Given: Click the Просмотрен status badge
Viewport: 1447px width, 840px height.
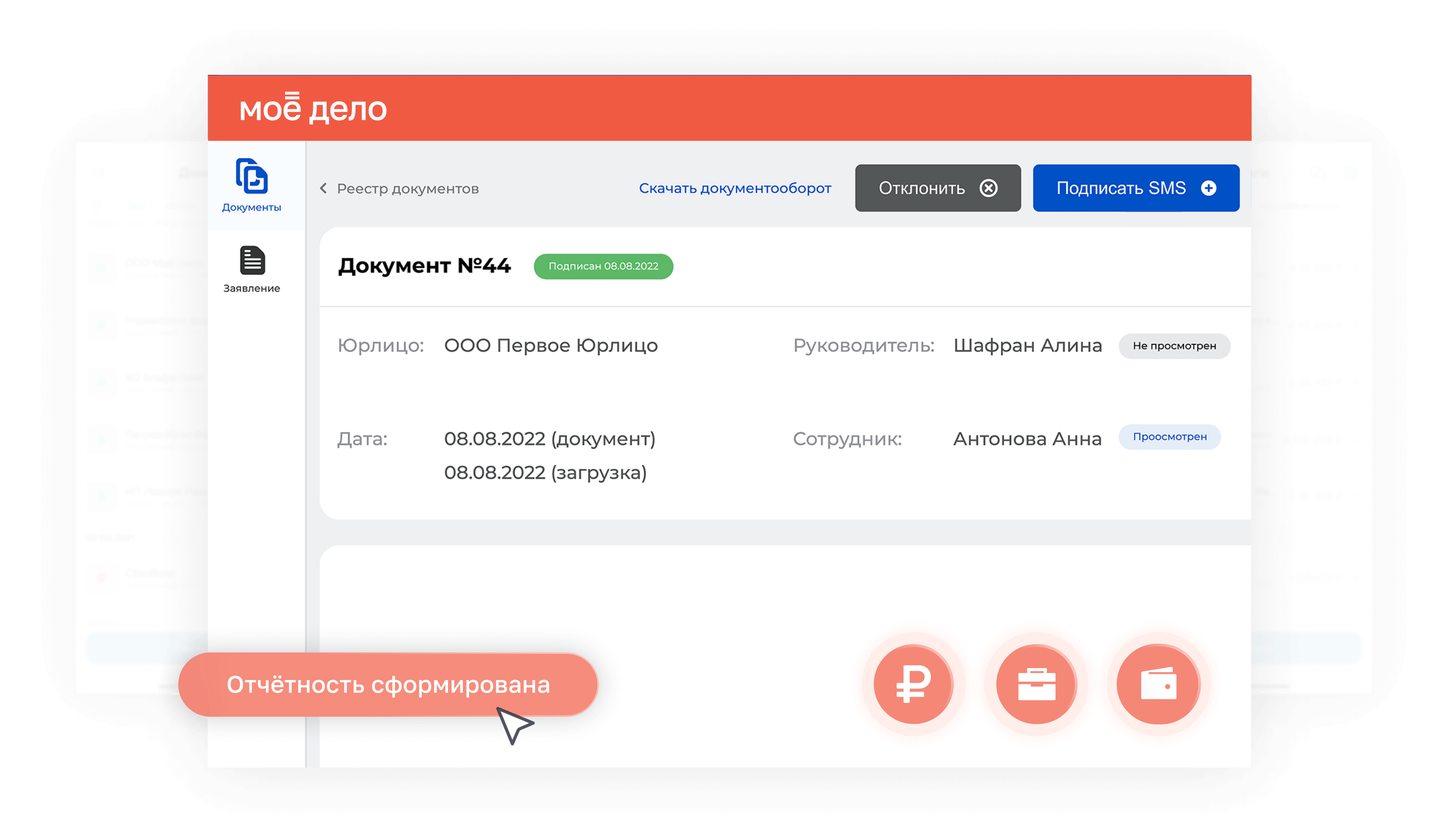Looking at the screenshot, I should tap(1169, 437).
